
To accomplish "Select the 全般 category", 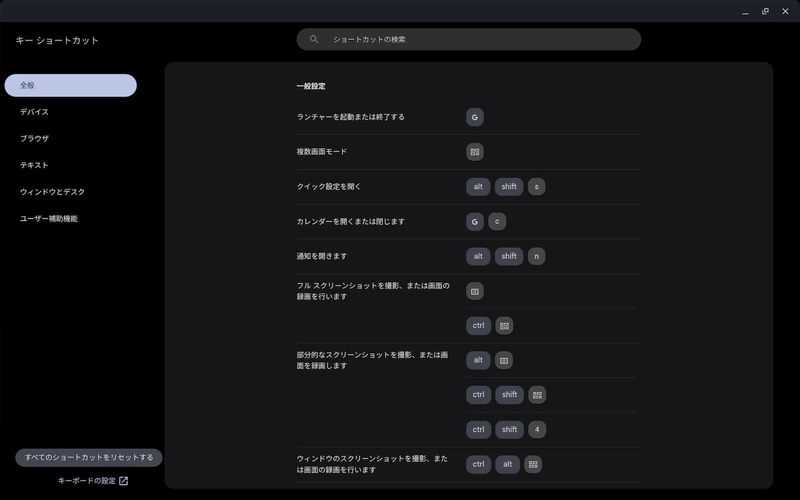I will coord(70,85).
